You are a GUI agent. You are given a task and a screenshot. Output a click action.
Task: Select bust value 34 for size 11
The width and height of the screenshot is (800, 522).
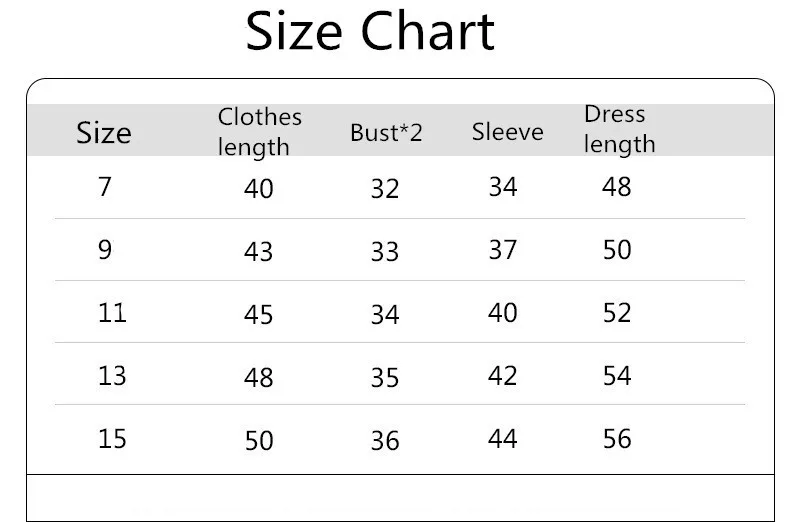point(385,314)
